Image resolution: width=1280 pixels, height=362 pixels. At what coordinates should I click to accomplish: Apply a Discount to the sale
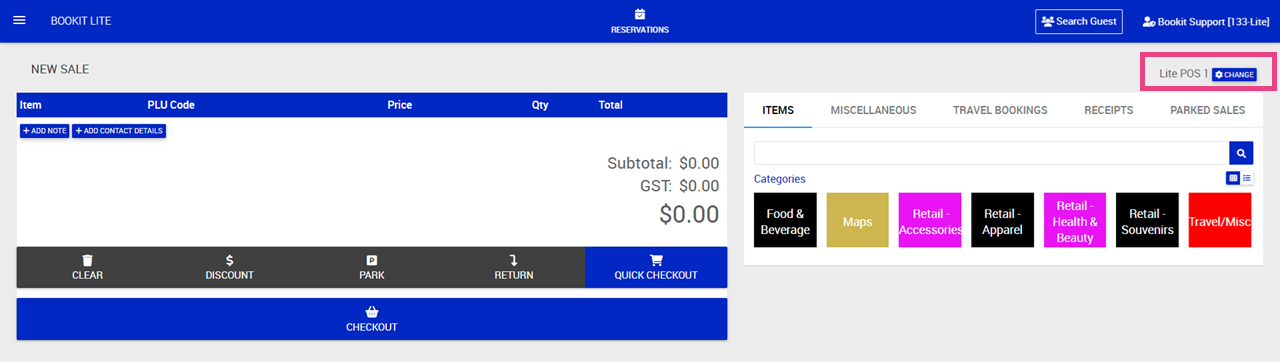point(230,267)
